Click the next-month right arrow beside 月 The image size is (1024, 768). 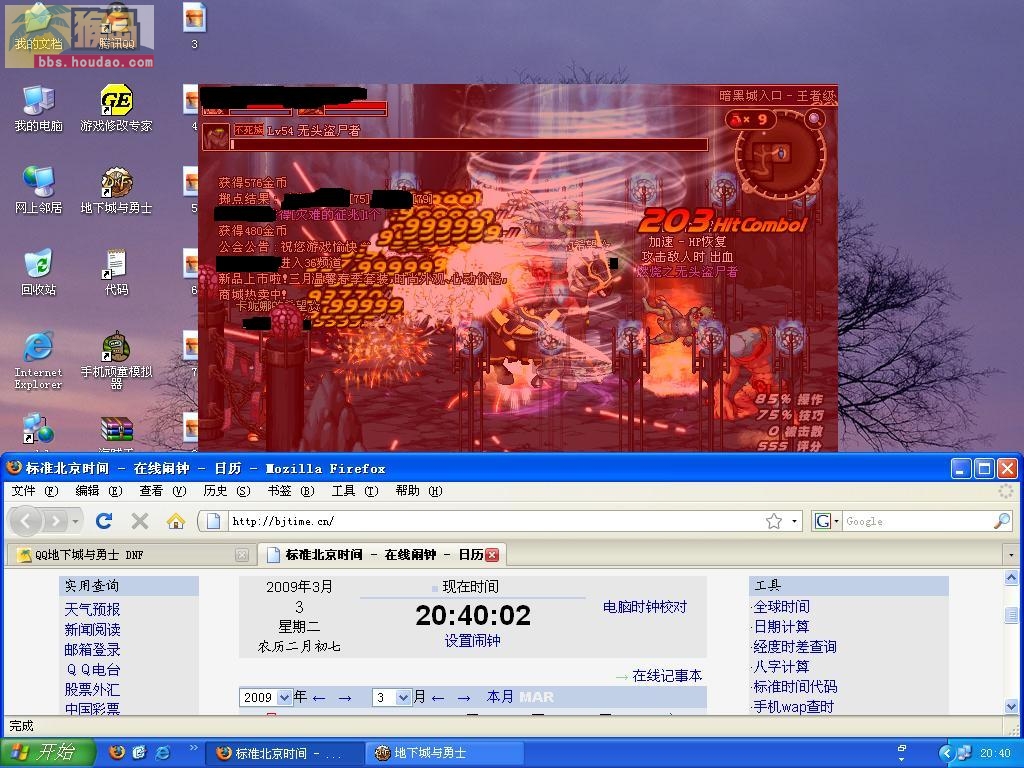tap(464, 698)
